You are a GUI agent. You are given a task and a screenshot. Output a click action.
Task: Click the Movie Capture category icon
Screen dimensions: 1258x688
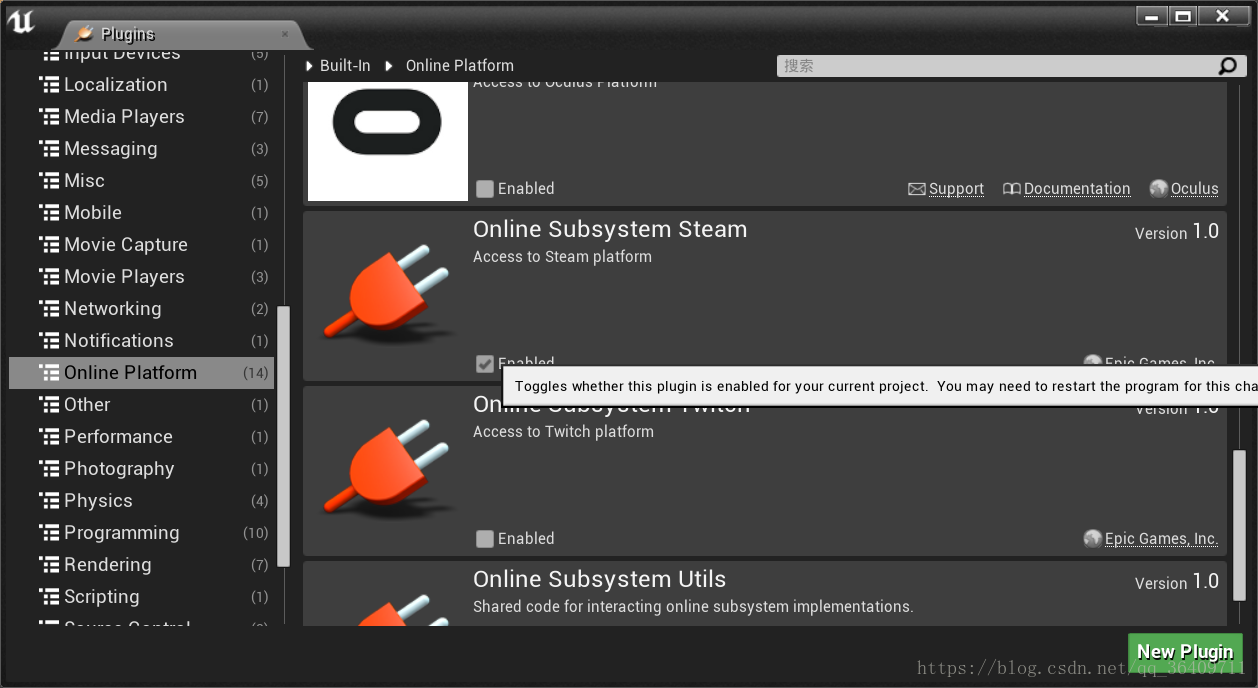[x=49, y=245]
